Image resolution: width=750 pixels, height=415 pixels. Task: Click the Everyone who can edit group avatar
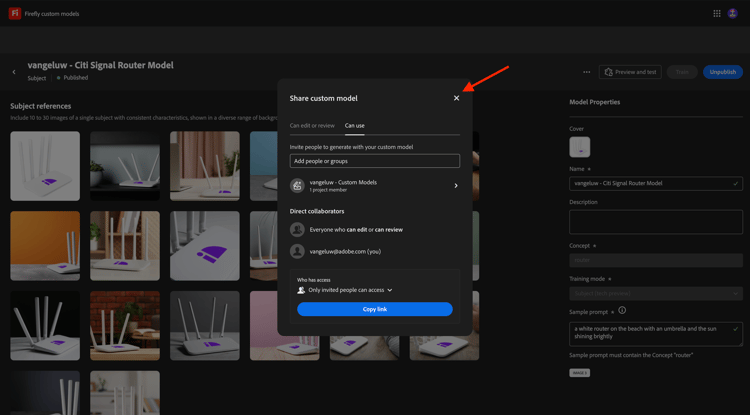(297, 229)
